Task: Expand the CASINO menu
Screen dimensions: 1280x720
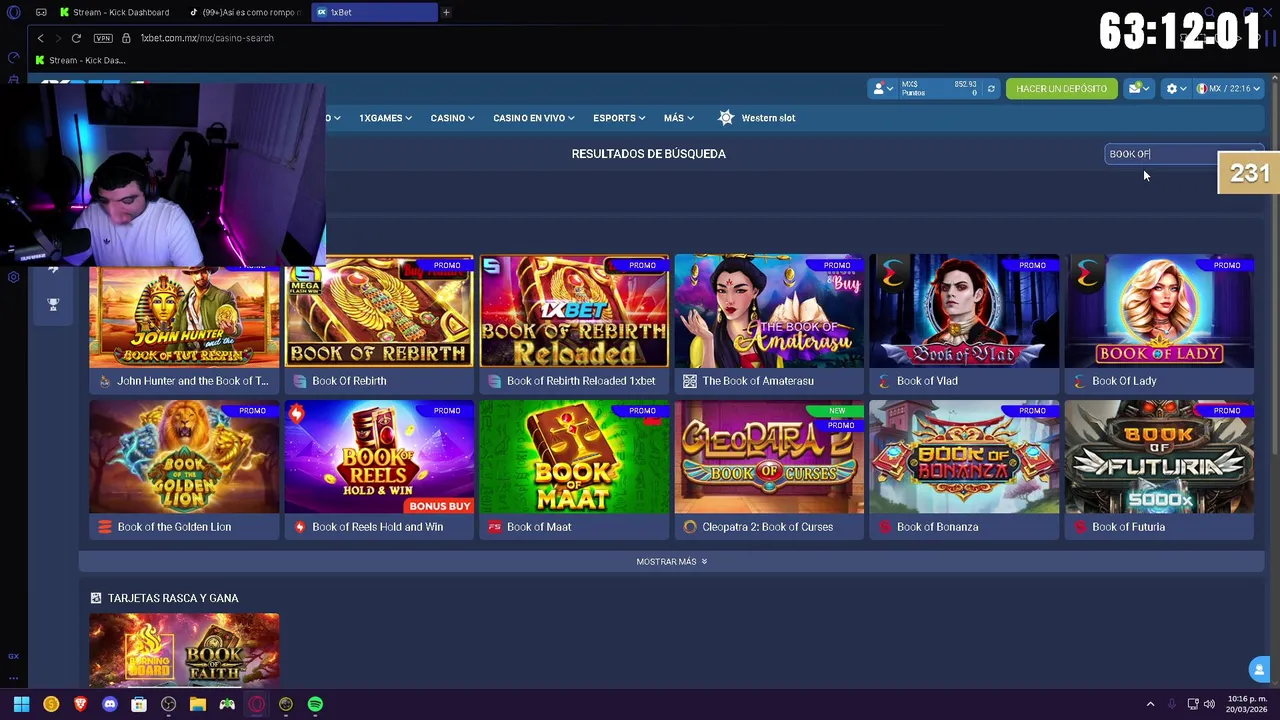Action: pyautogui.click(x=452, y=118)
